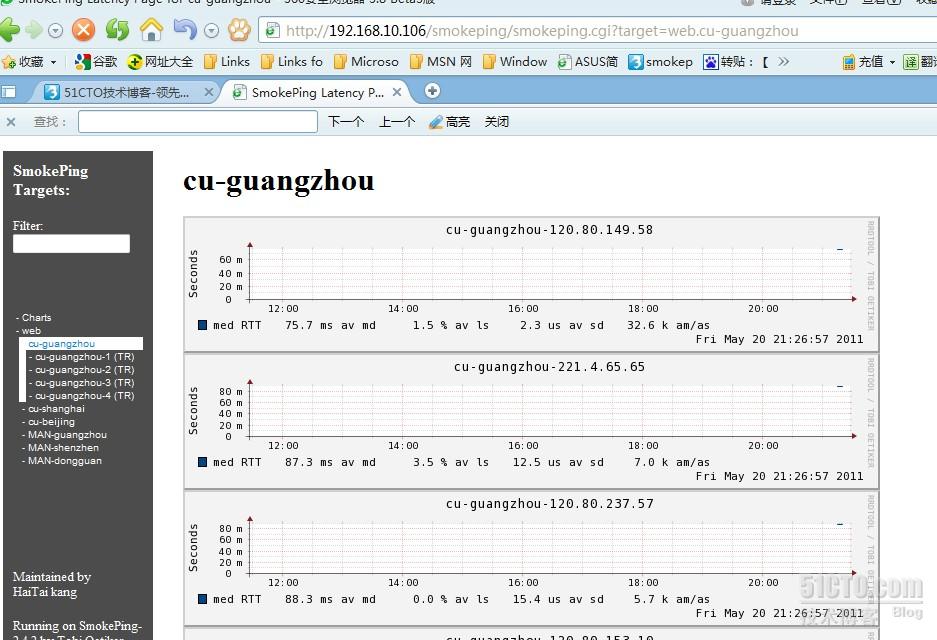Open cu-guangzhou-3 (TR) target
937x640 pixels.
point(85,383)
